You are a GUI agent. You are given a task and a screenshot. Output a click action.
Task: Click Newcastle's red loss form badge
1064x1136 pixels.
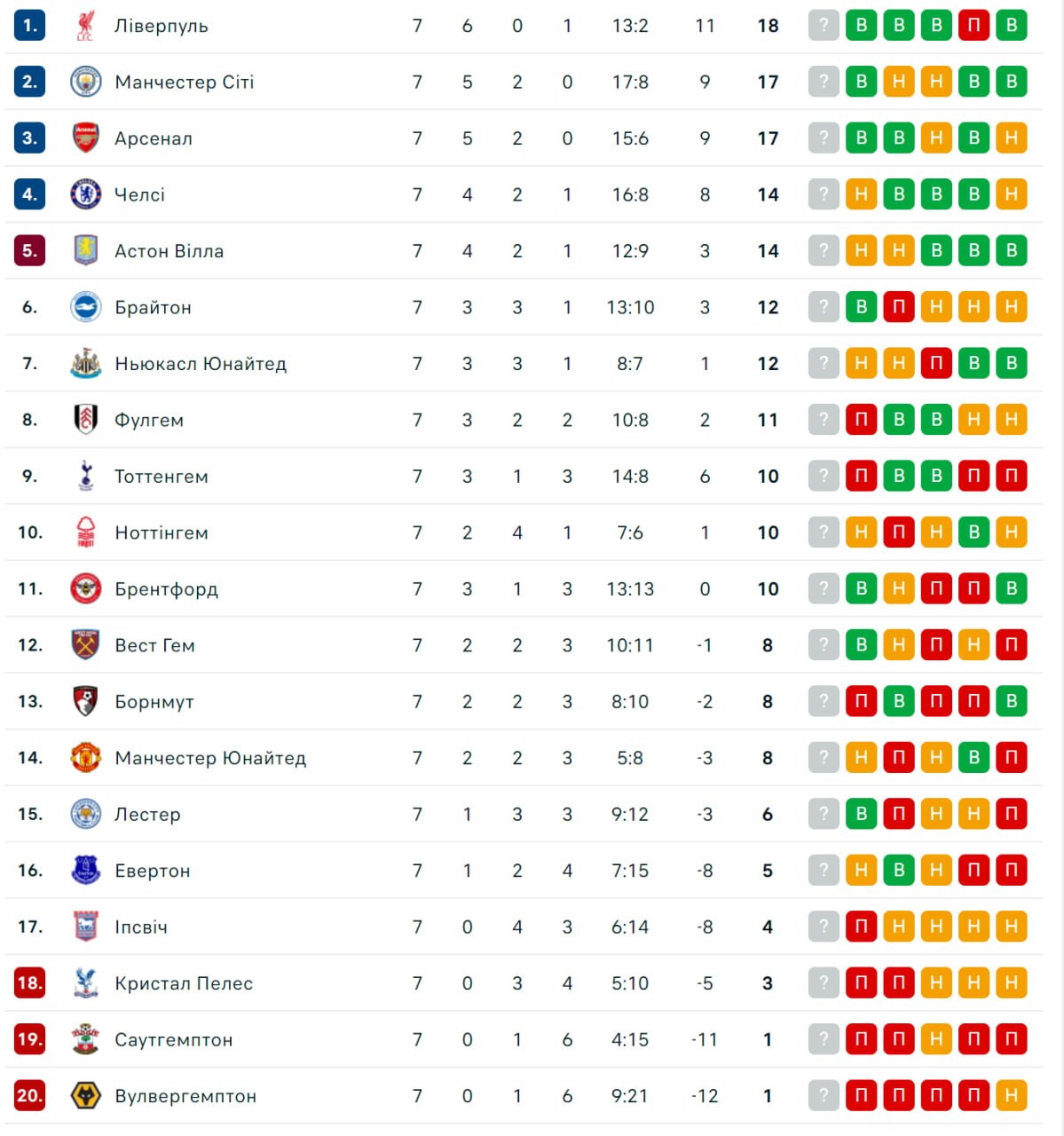(936, 364)
